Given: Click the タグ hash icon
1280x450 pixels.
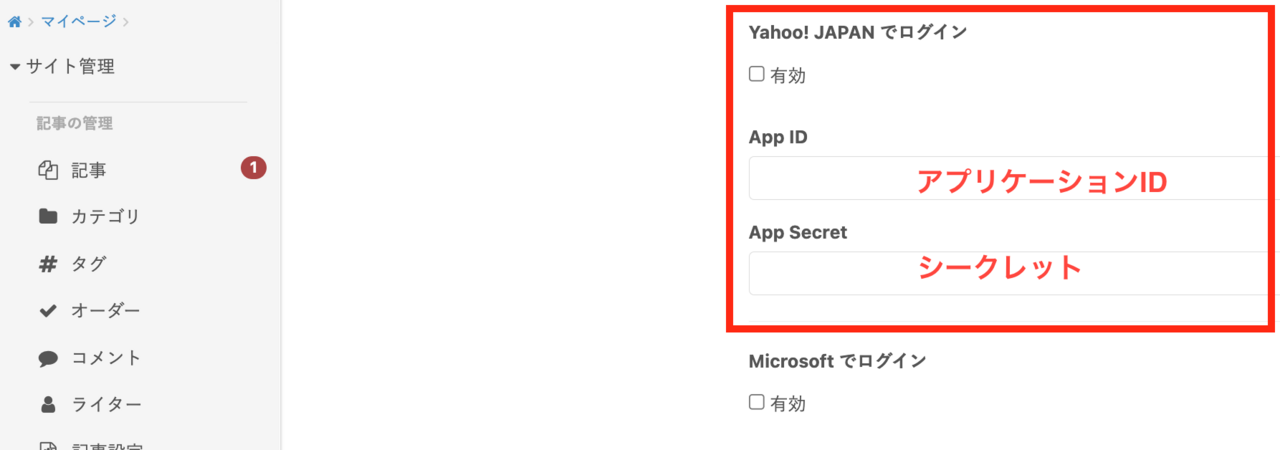Looking at the screenshot, I should (48, 264).
